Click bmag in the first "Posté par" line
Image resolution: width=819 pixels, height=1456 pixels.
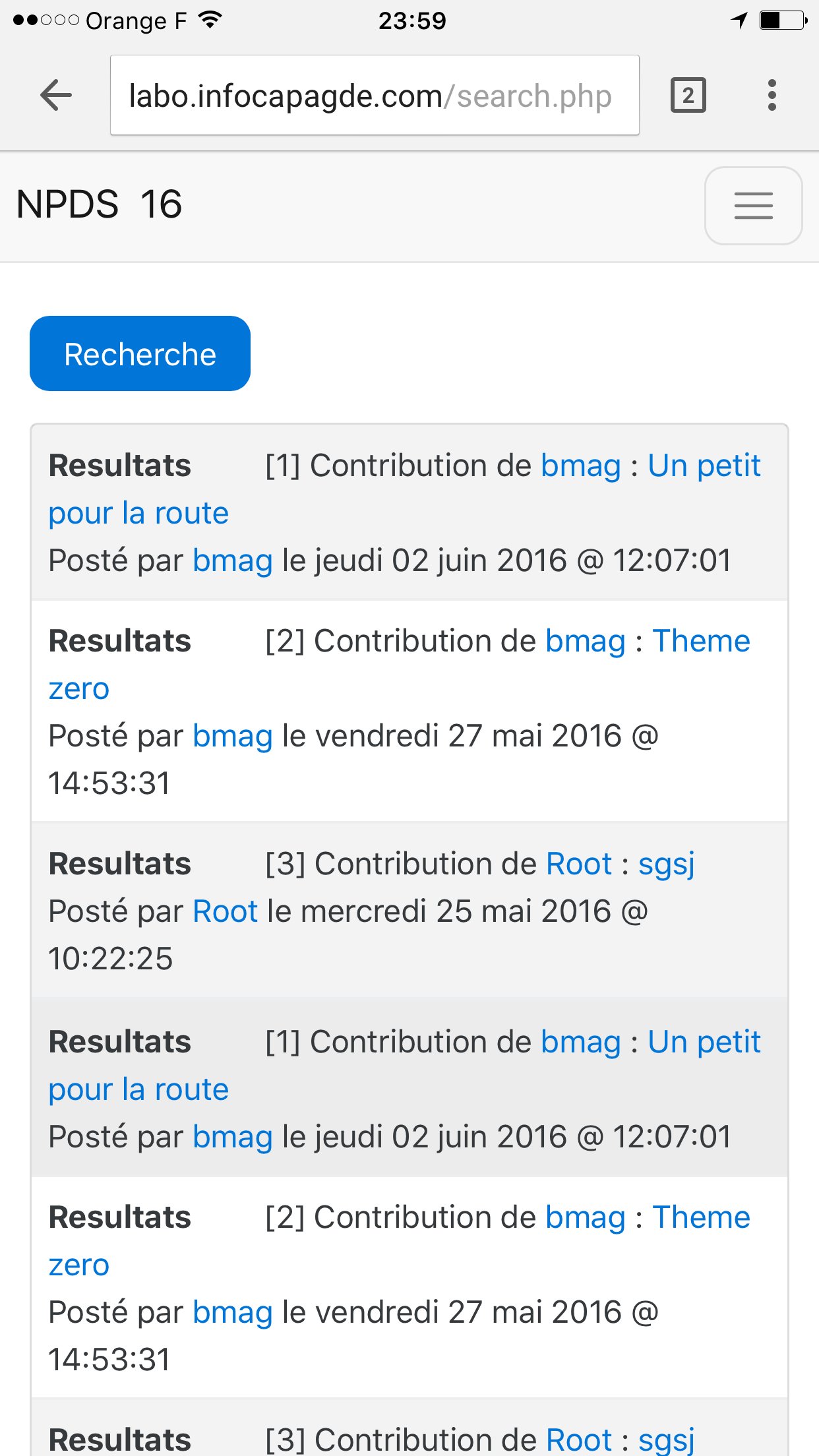pos(233,561)
